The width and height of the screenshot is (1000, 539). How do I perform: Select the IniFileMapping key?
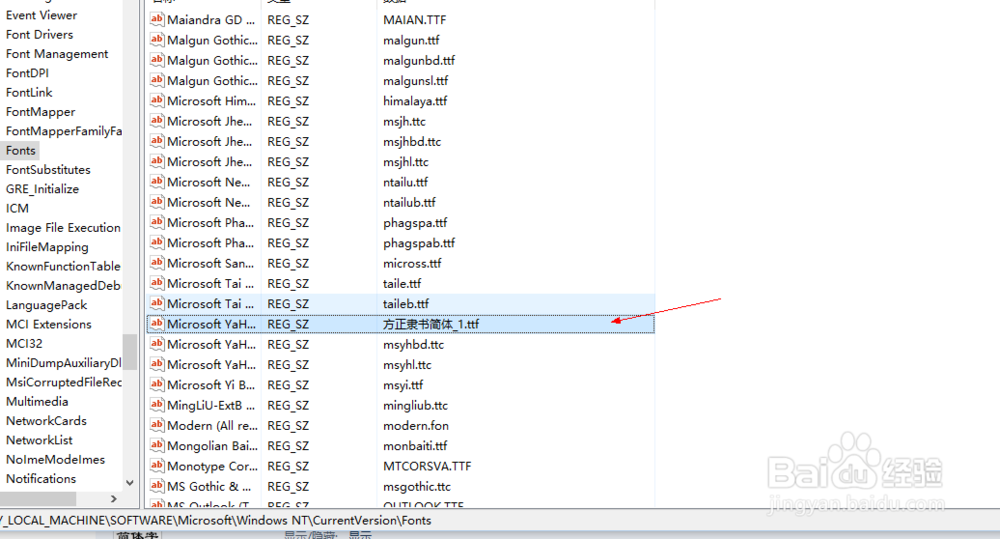click(x=47, y=247)
